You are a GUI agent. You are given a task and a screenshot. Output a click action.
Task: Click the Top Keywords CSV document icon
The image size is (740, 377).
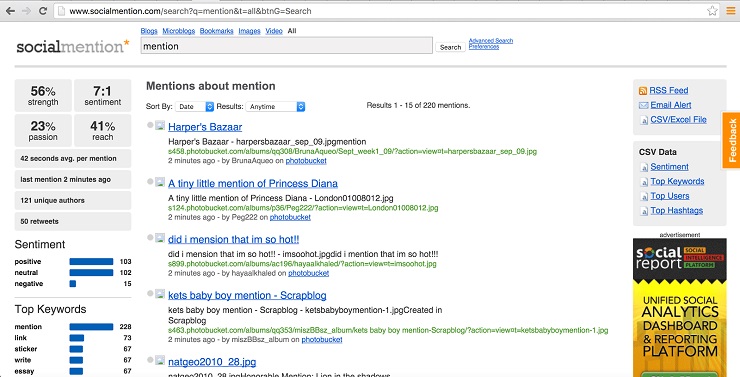point(644,182)
